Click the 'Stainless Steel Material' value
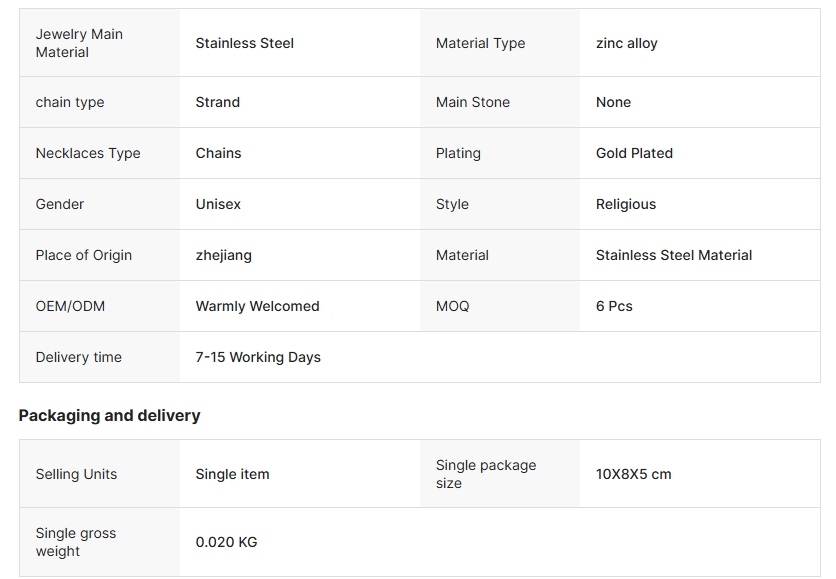The image size is (836, 579). pyautogui.click(x=674, y=255)
